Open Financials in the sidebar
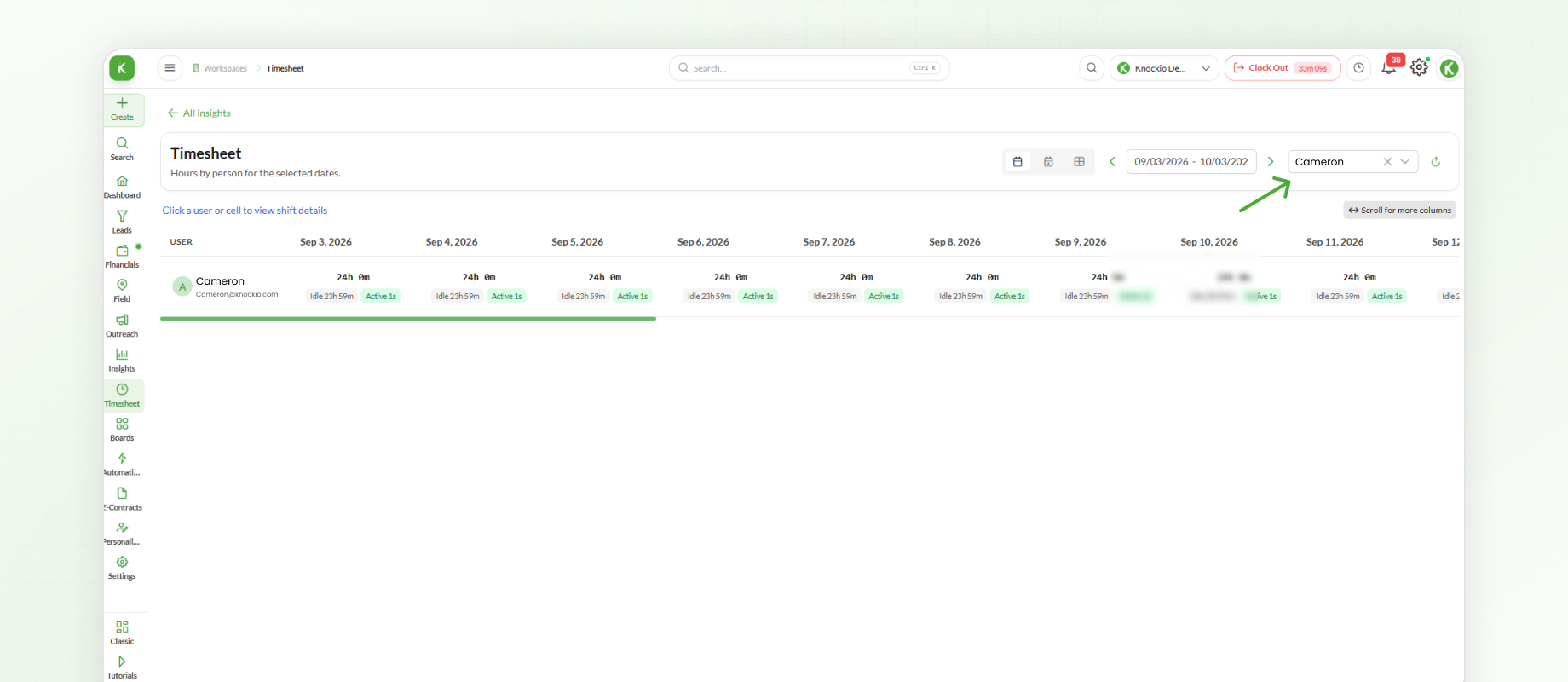This screenshot has width=1568, height=682. (x=122, y=256)
